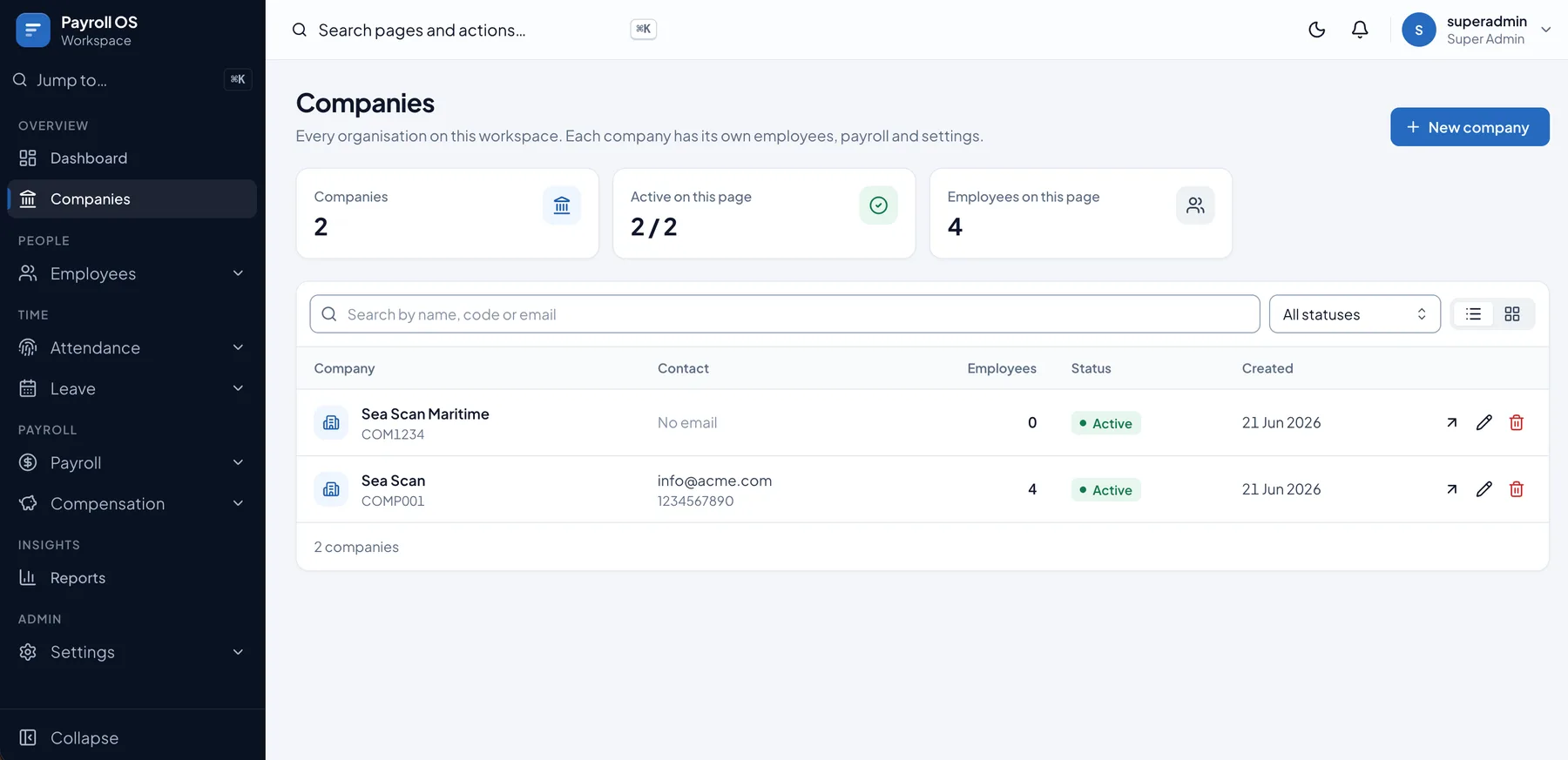Delete Sea Scan Maritime via the trash icon
Image resolution: width=1568 pixels, height=760 pixels.
tap(1517, 423)
